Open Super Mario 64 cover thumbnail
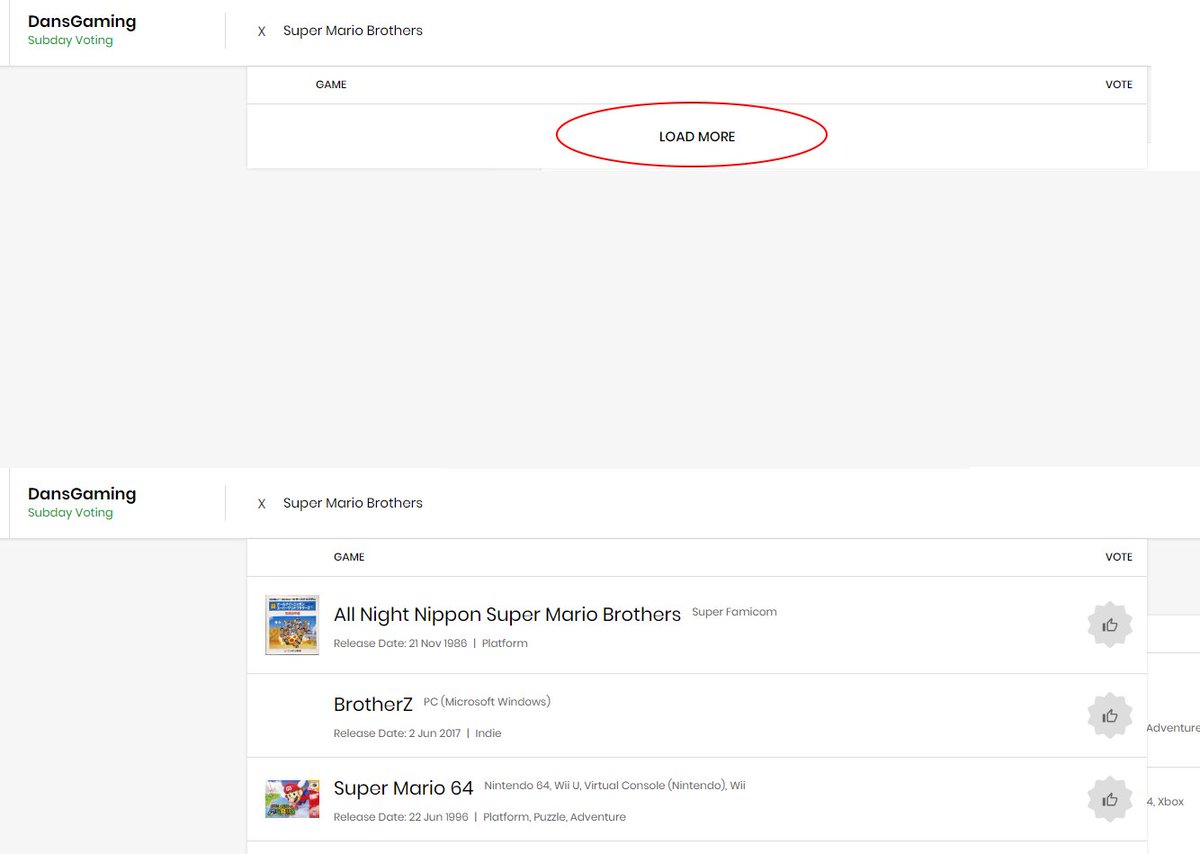This screenshot has width=1200, height=854. tap(292, 799)
